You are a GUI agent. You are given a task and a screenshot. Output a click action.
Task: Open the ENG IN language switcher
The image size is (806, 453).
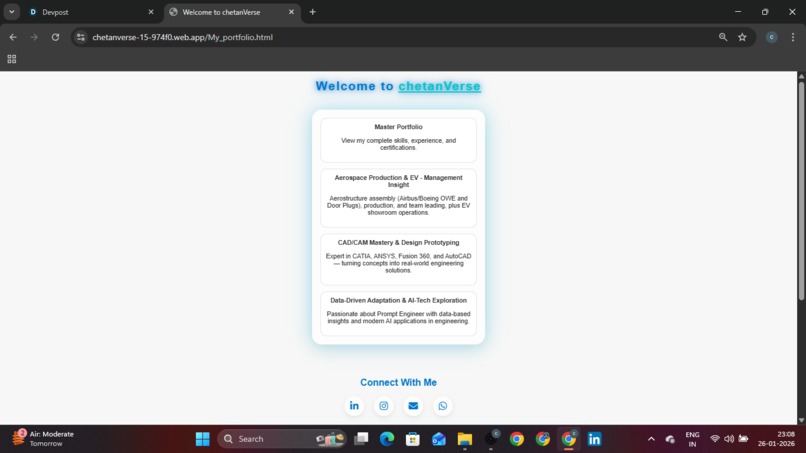coord(692,439)
